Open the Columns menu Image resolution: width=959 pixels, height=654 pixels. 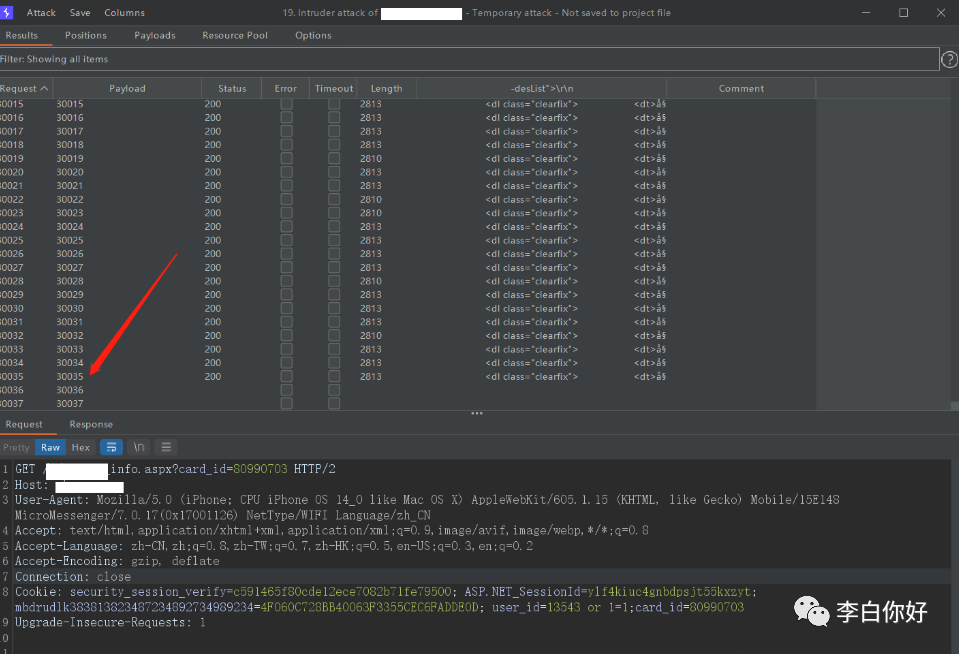pyautogui.click(x=124, y=13)
